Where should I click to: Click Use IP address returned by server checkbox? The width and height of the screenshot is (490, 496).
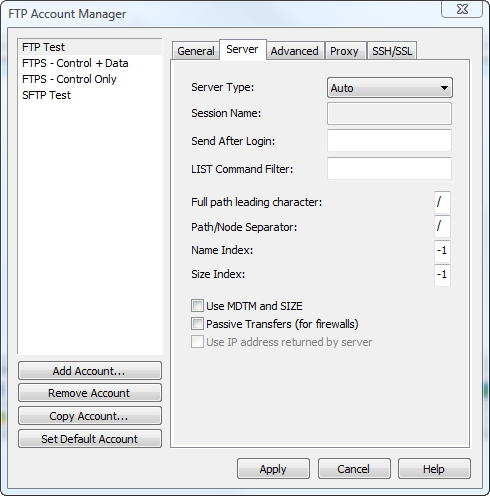197,342
